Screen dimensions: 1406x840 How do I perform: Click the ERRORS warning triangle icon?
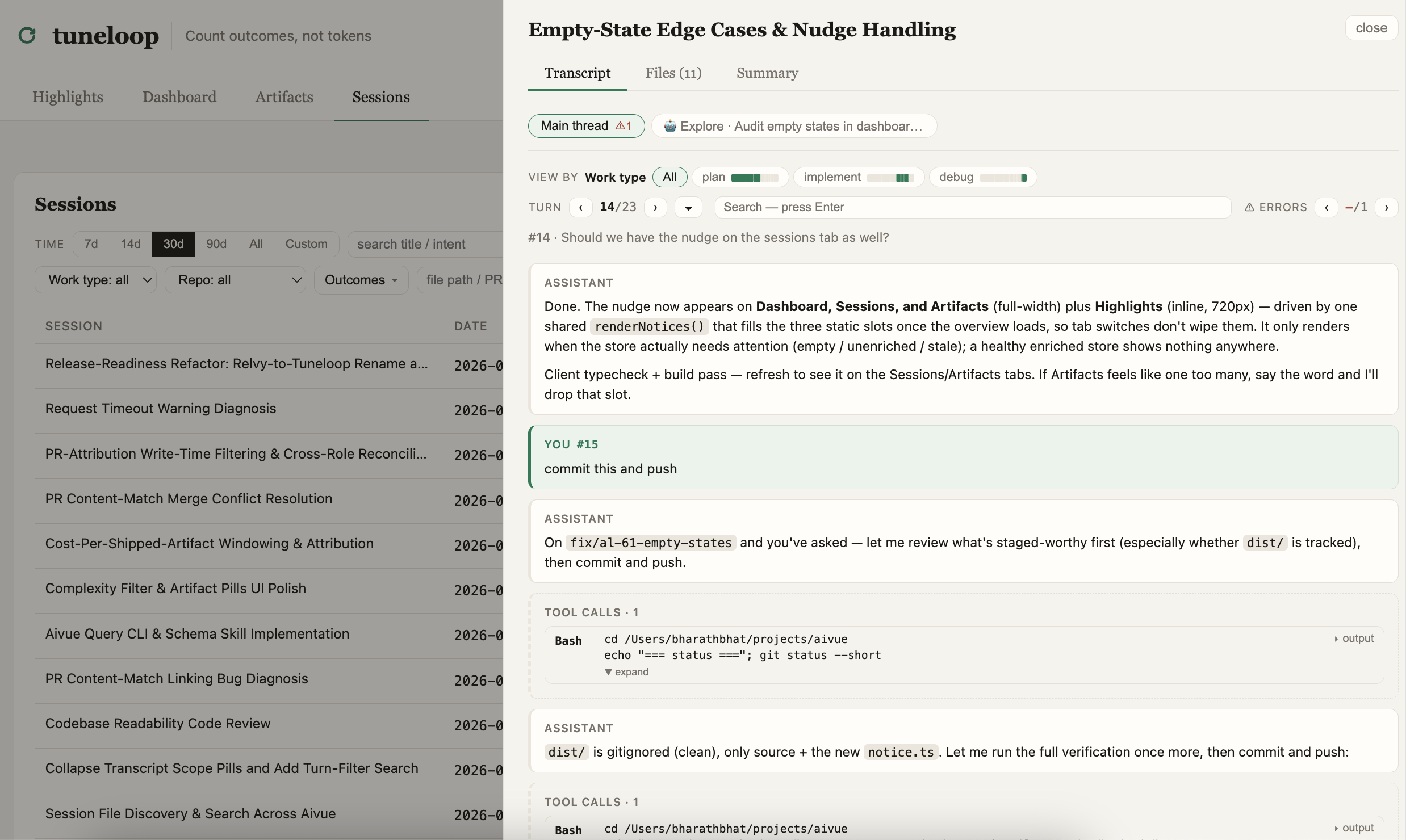tap(1249, 208)
